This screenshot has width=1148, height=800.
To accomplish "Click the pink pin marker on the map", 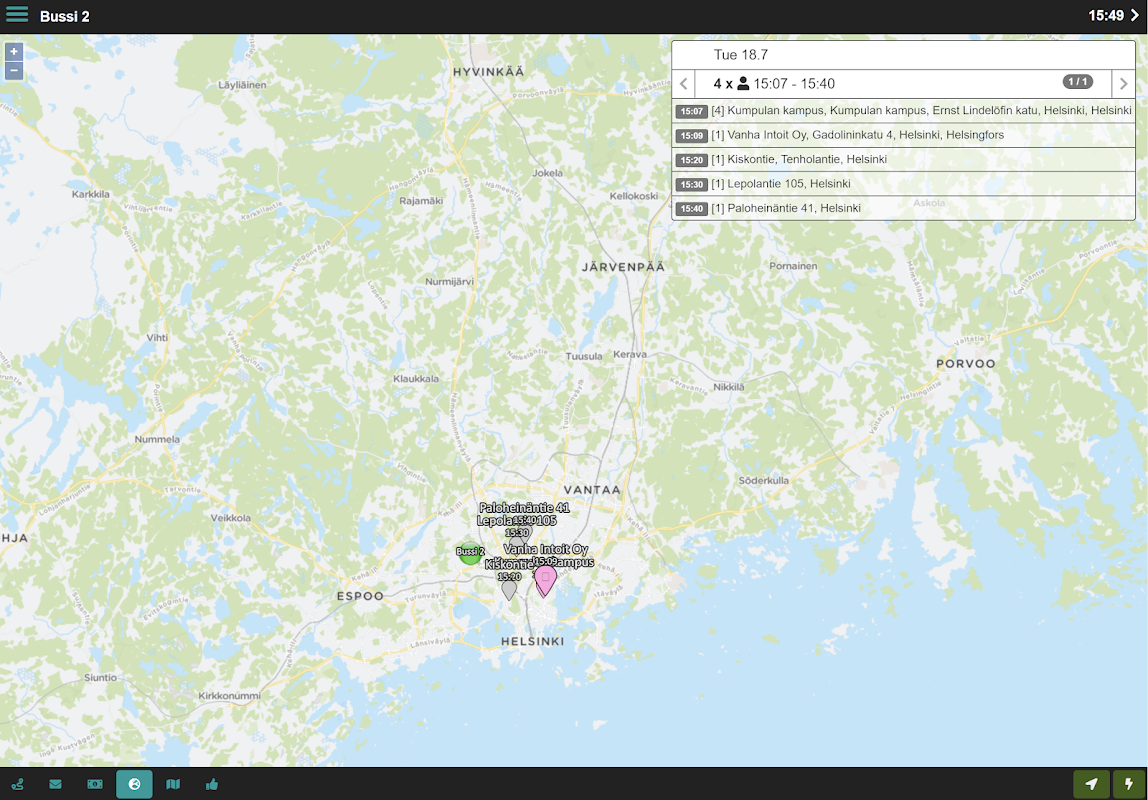I will (x=545, y=581).
